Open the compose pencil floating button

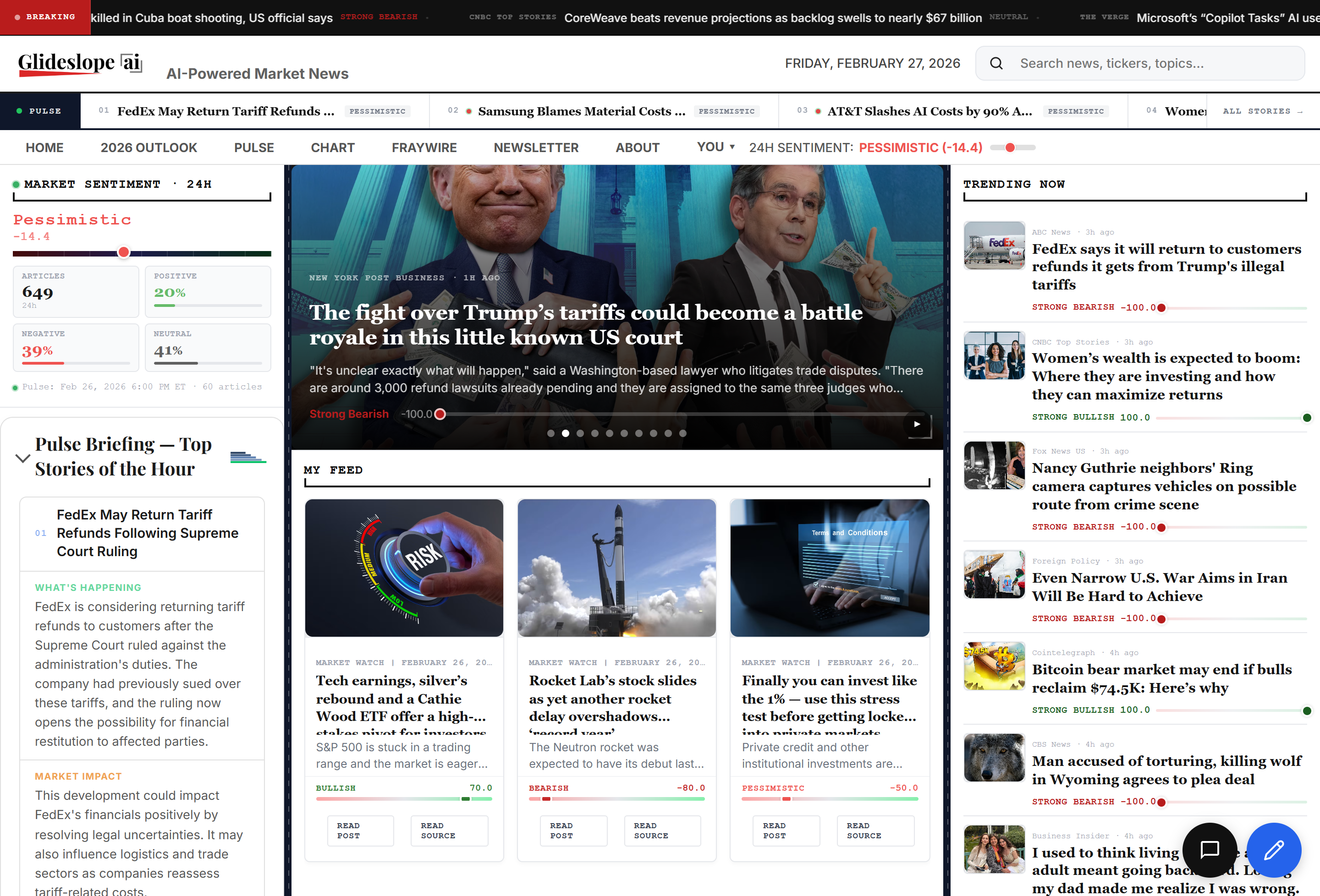1275,850
